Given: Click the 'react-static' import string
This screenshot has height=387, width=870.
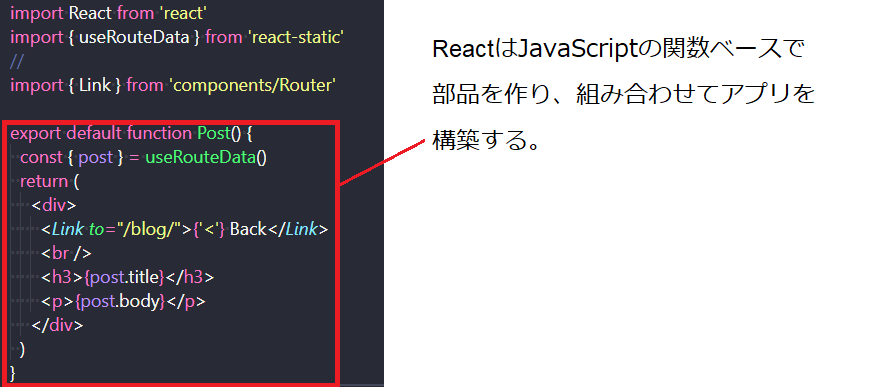Looking at the screenshot, I should [297, 37].
